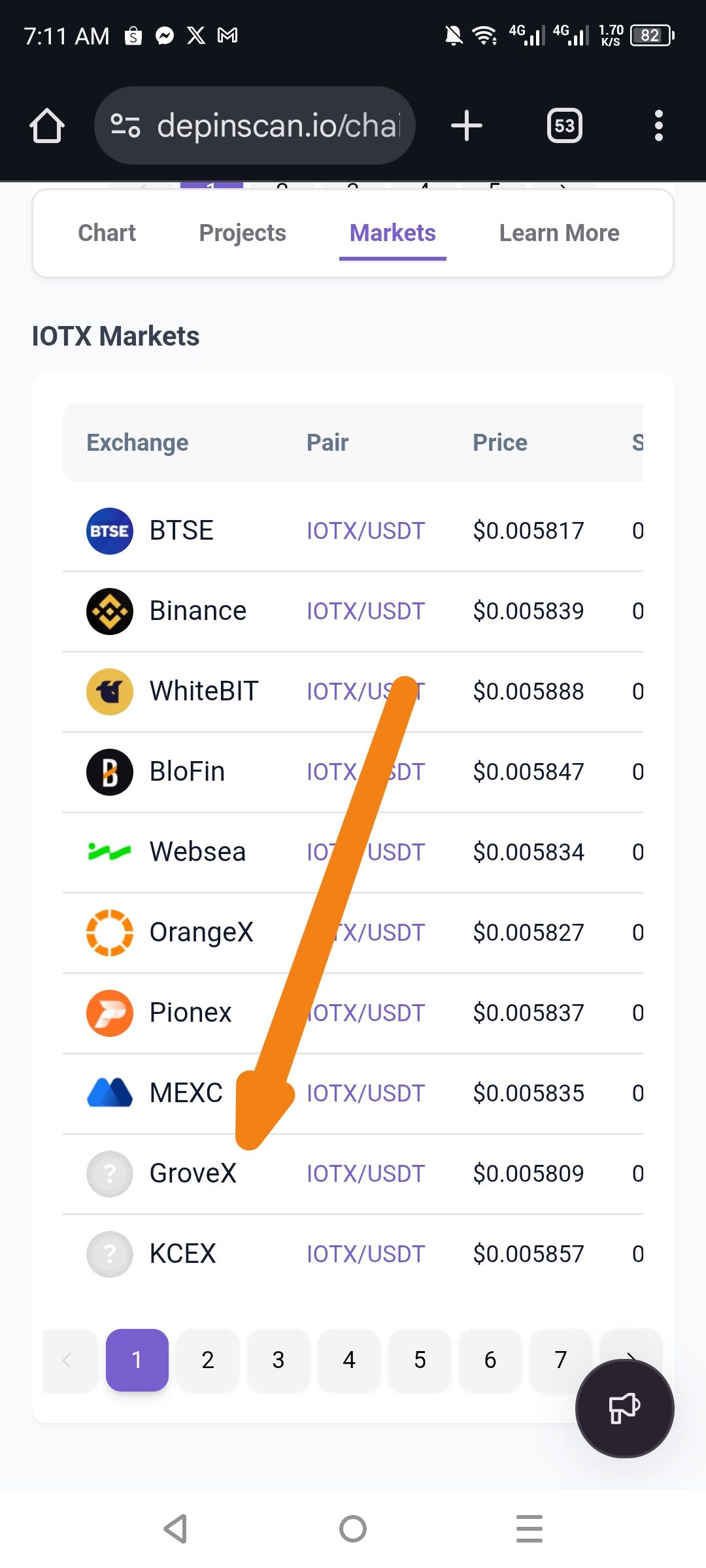
Task: Tap the address bar URL field
Action: [x=278, y=125]
